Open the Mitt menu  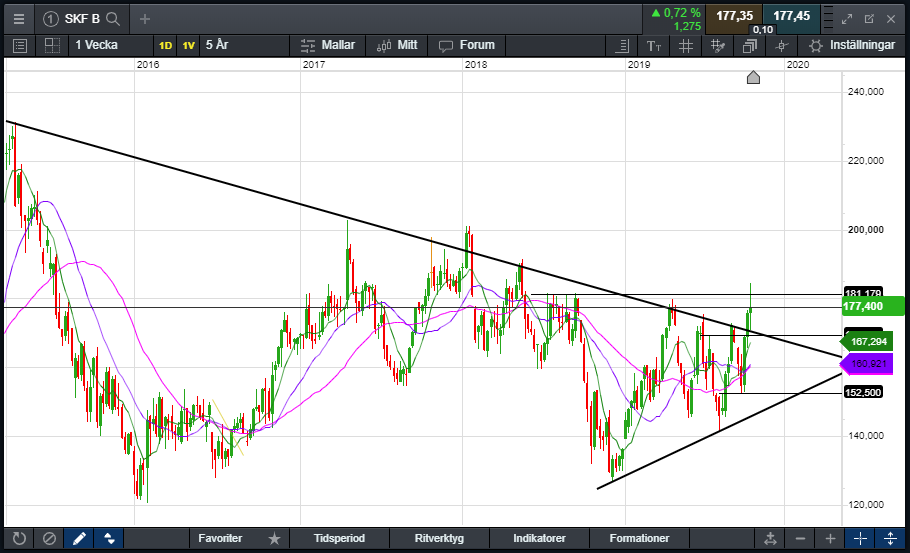coord(397,45)
